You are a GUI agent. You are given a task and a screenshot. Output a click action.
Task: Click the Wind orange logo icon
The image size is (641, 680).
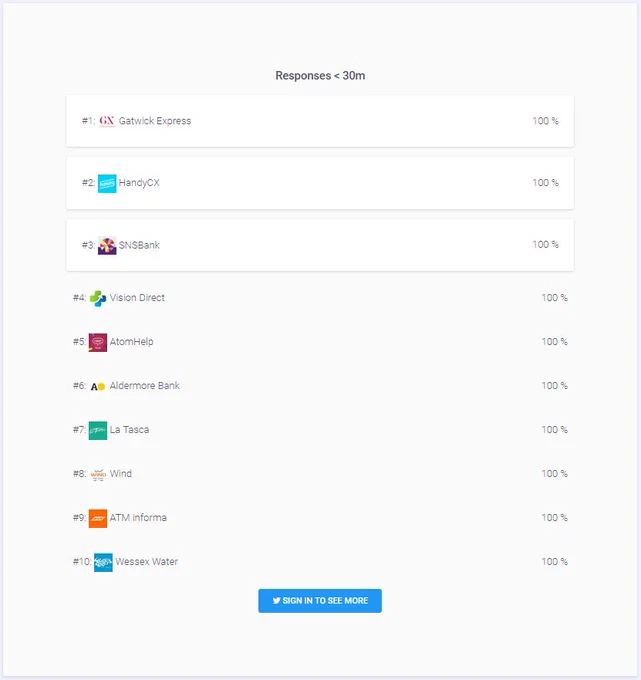point(98,474)
